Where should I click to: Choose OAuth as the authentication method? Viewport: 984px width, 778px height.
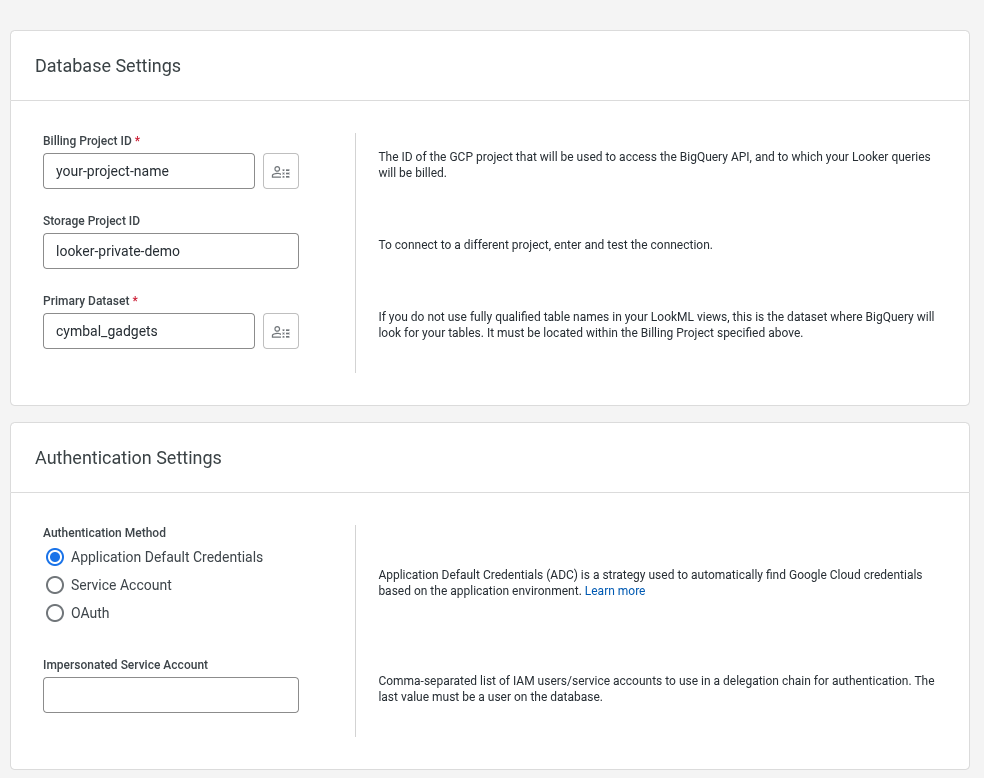55,613
